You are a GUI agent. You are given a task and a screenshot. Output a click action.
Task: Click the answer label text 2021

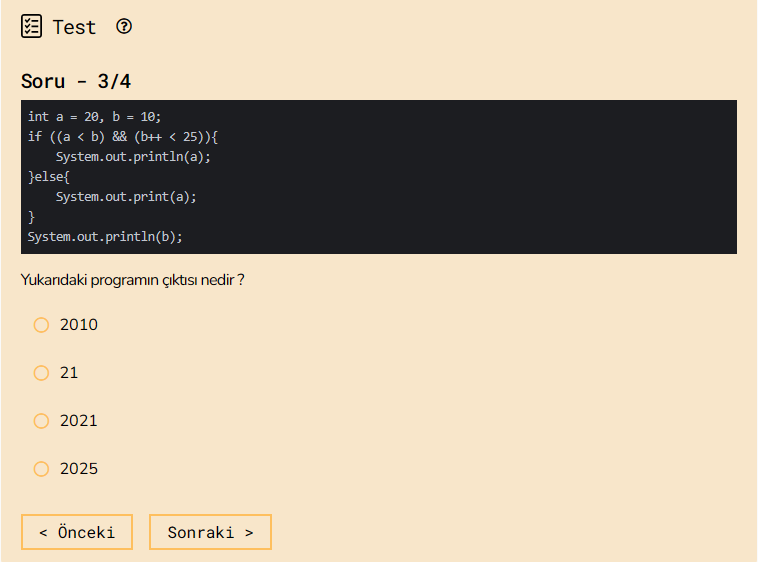(79, 421)
